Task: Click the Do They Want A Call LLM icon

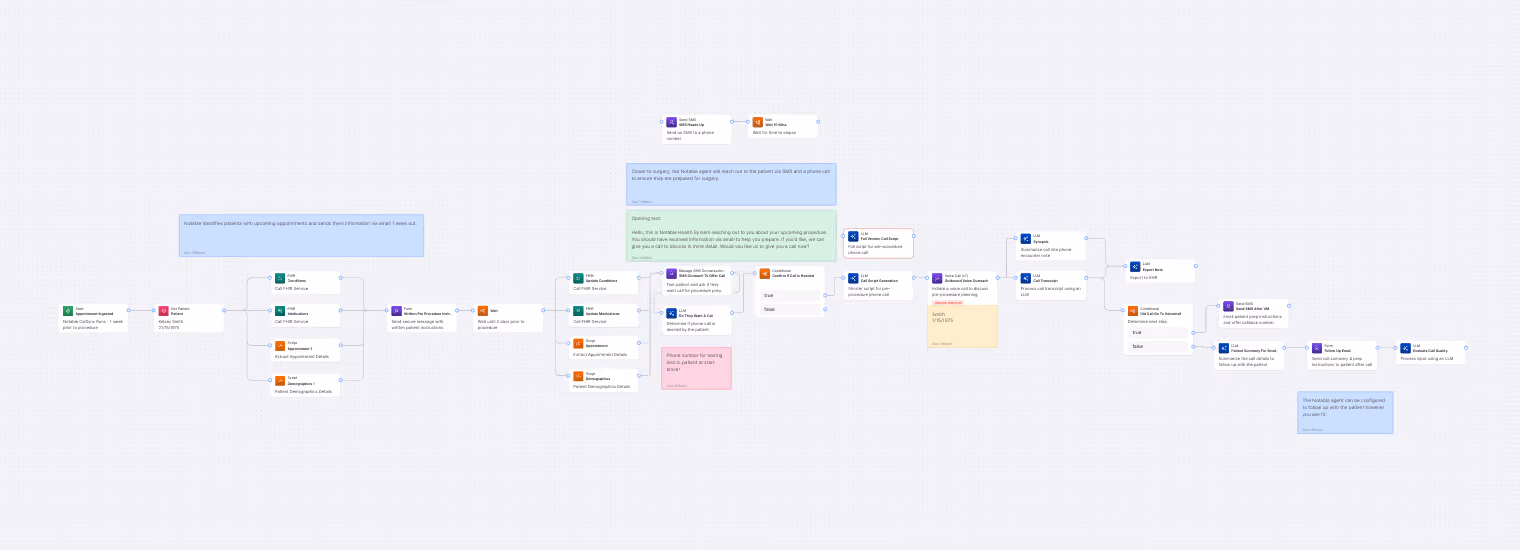Action: [x=672, y=313]
